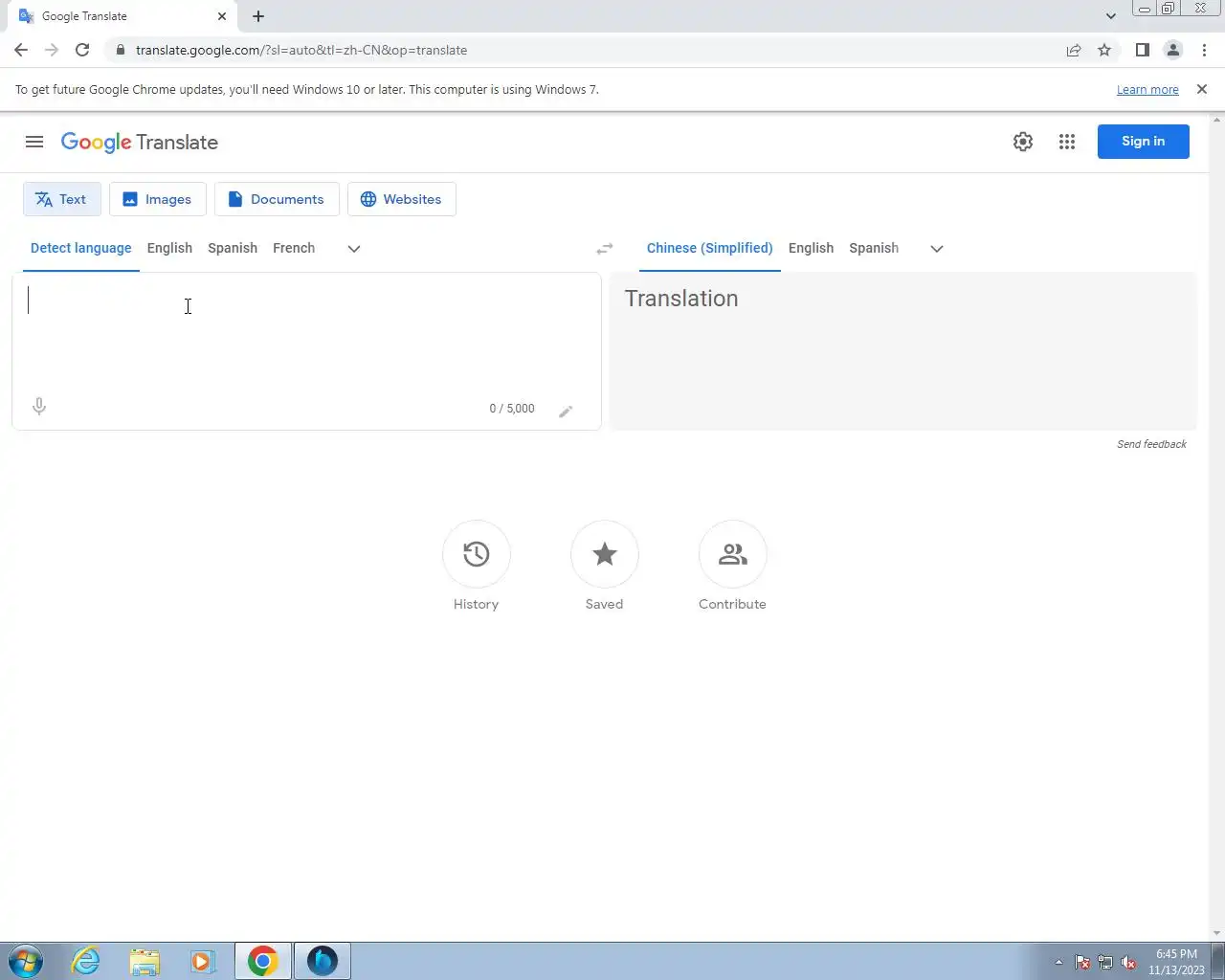Select the Text translation mode
This screenshot has width=1225, height=980.
[61, 199]
